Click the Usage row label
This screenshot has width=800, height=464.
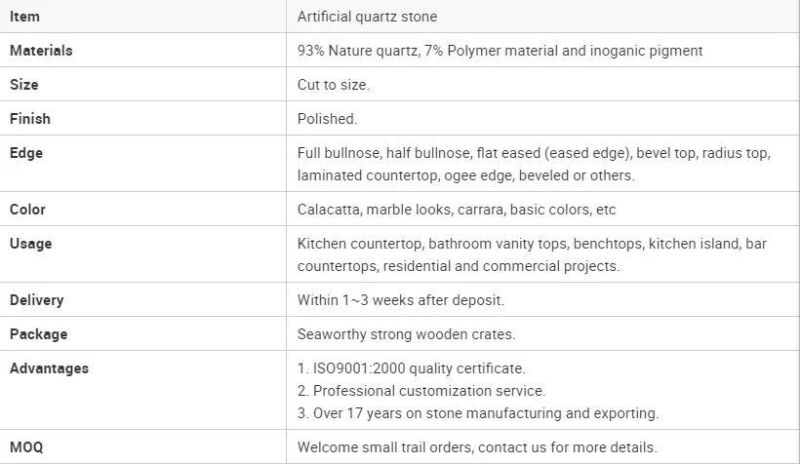(31, 243)
